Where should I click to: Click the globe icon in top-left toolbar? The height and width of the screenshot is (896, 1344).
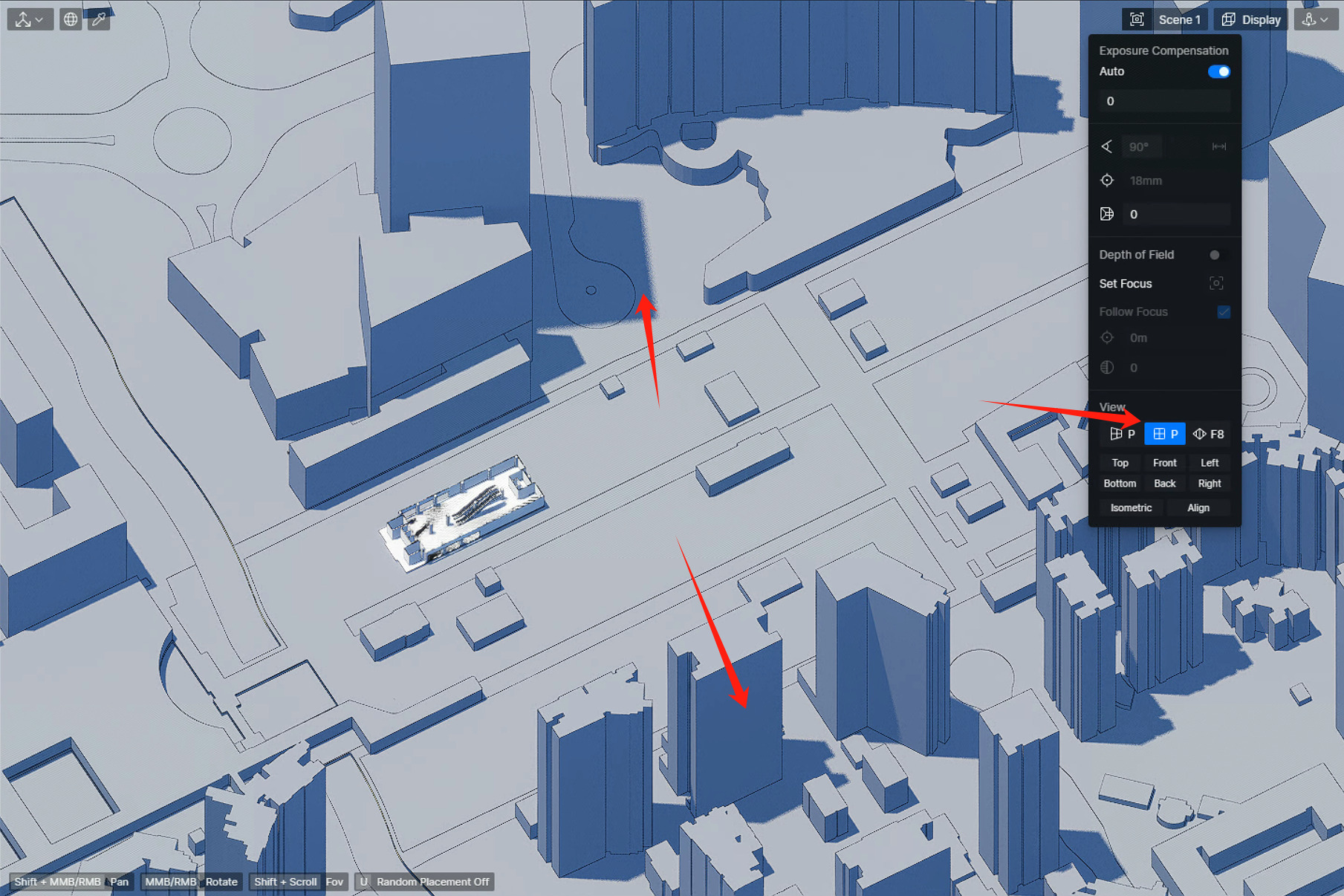(71, 19)
